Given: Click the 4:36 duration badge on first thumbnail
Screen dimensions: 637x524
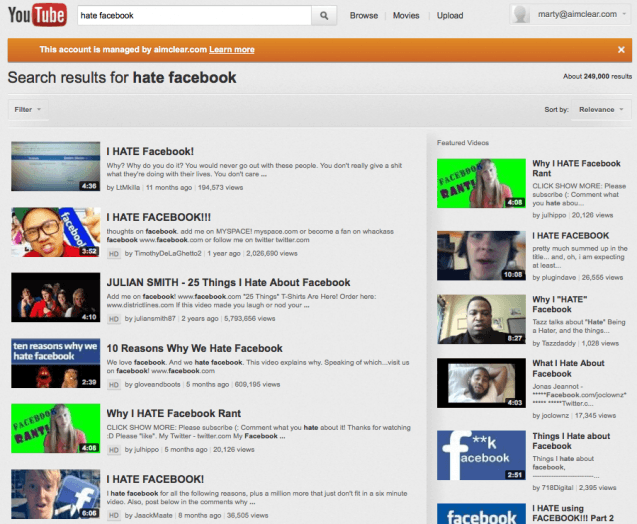Looking at the screenshot, I should (89, 186).
